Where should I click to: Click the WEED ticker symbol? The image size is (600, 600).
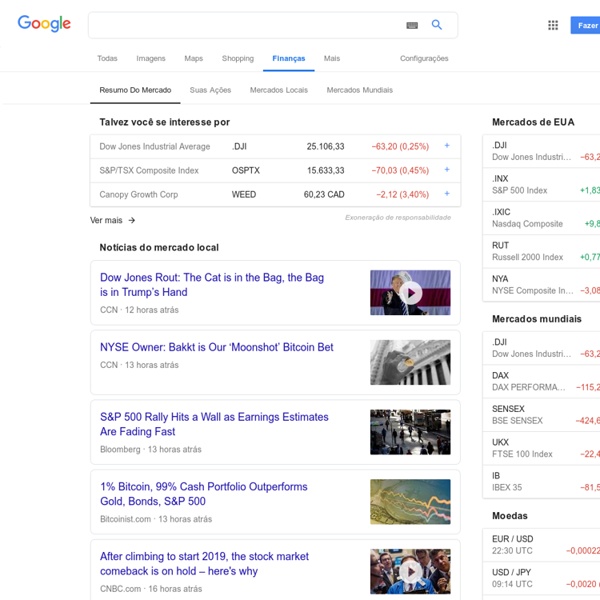pyautogui.click(x=244, y=194)
